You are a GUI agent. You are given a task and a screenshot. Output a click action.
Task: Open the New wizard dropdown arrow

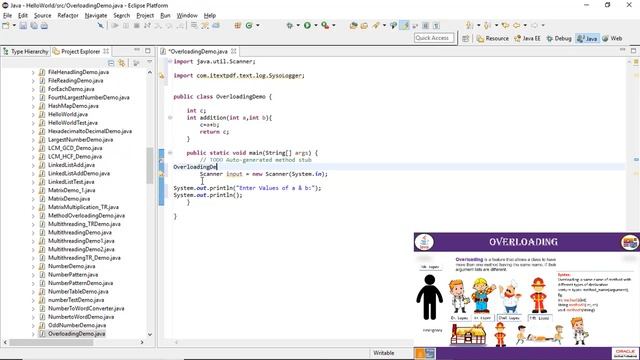14,26
